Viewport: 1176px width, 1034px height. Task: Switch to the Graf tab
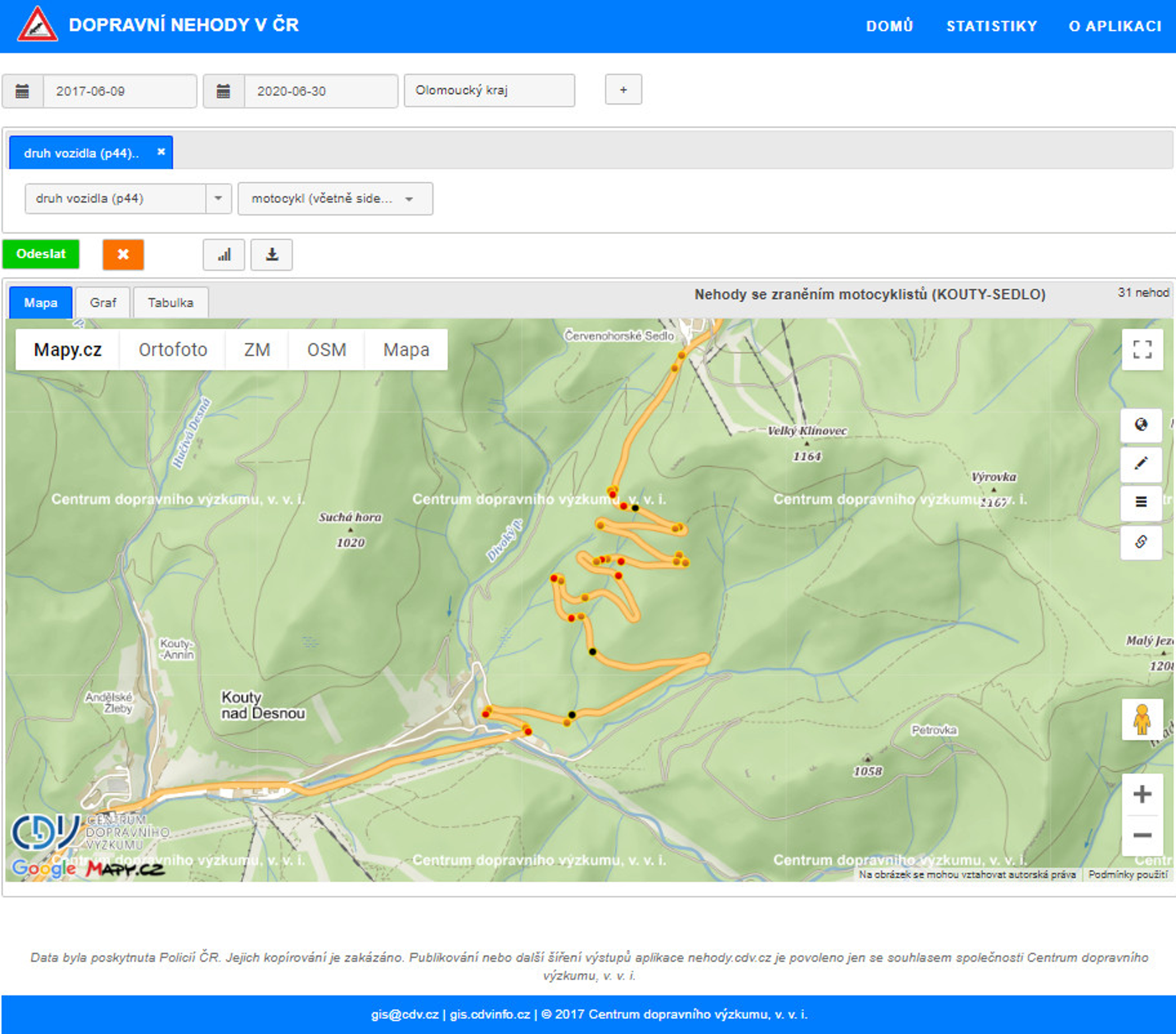coord(102,303)
